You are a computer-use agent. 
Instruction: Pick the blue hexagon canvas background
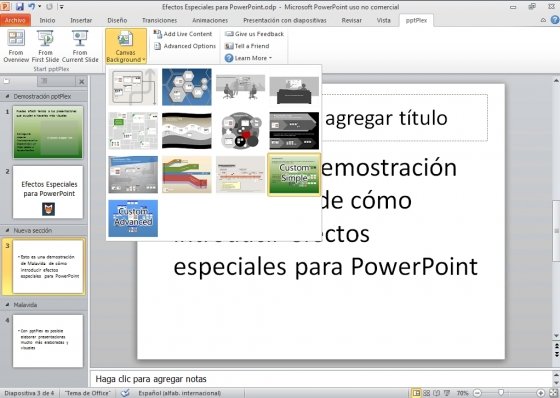[x=186, y=87]
